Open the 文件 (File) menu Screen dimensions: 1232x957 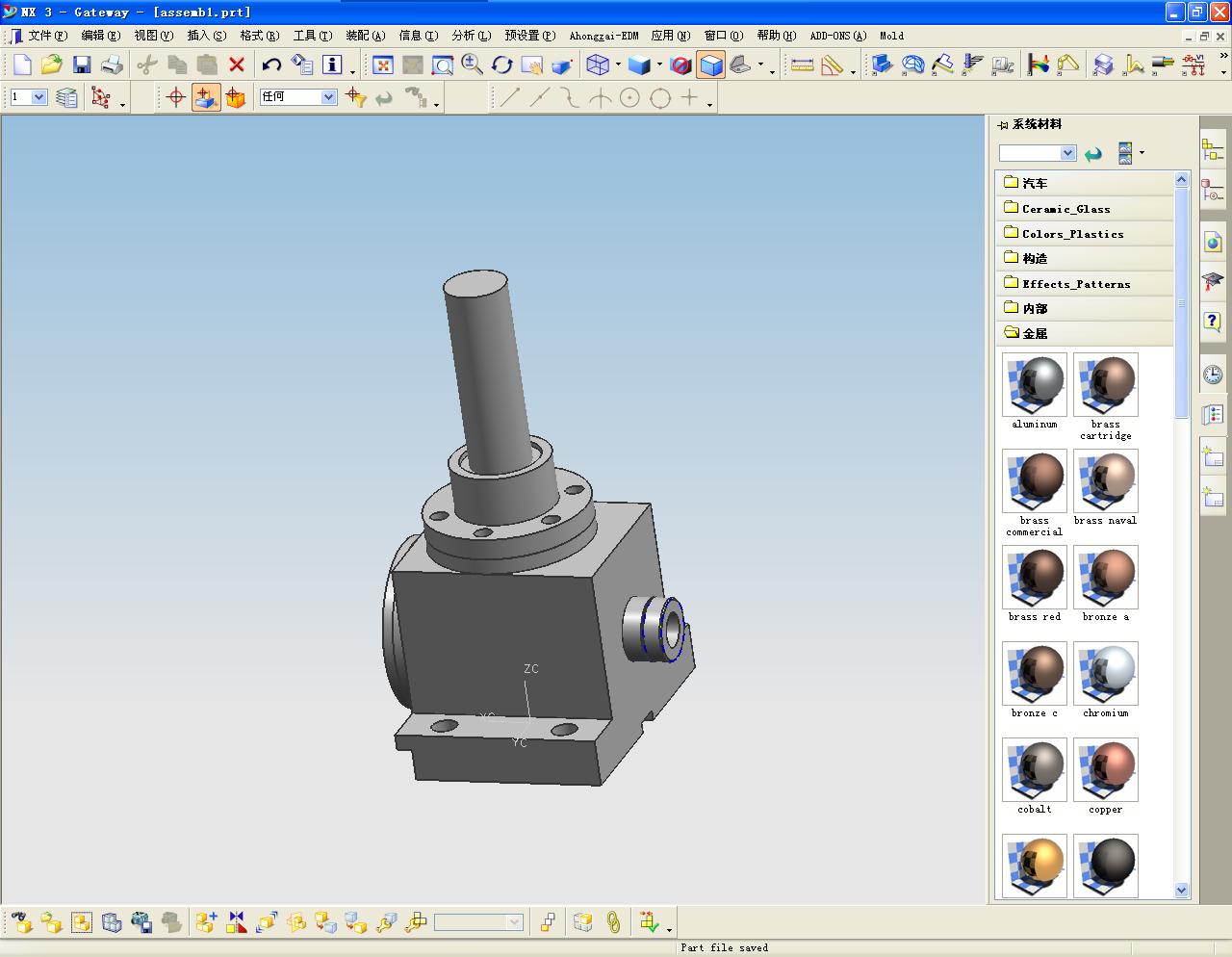(47, 36)
